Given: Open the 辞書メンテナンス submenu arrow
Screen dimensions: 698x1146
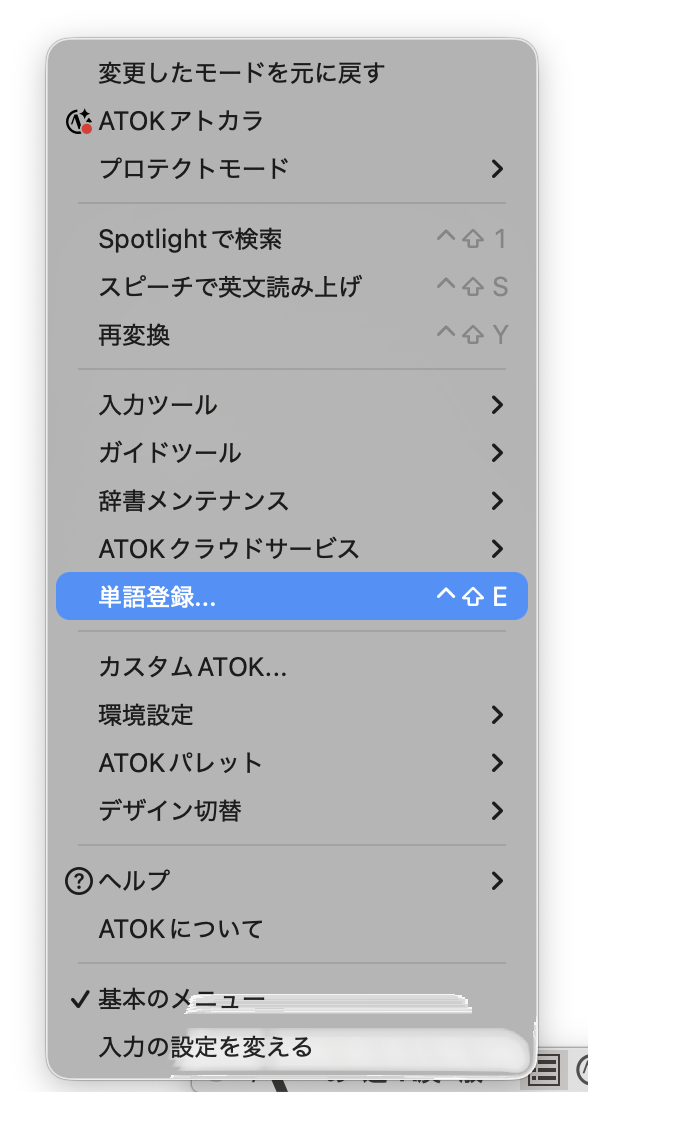Looking at the screenshot, I should [497, 501].
